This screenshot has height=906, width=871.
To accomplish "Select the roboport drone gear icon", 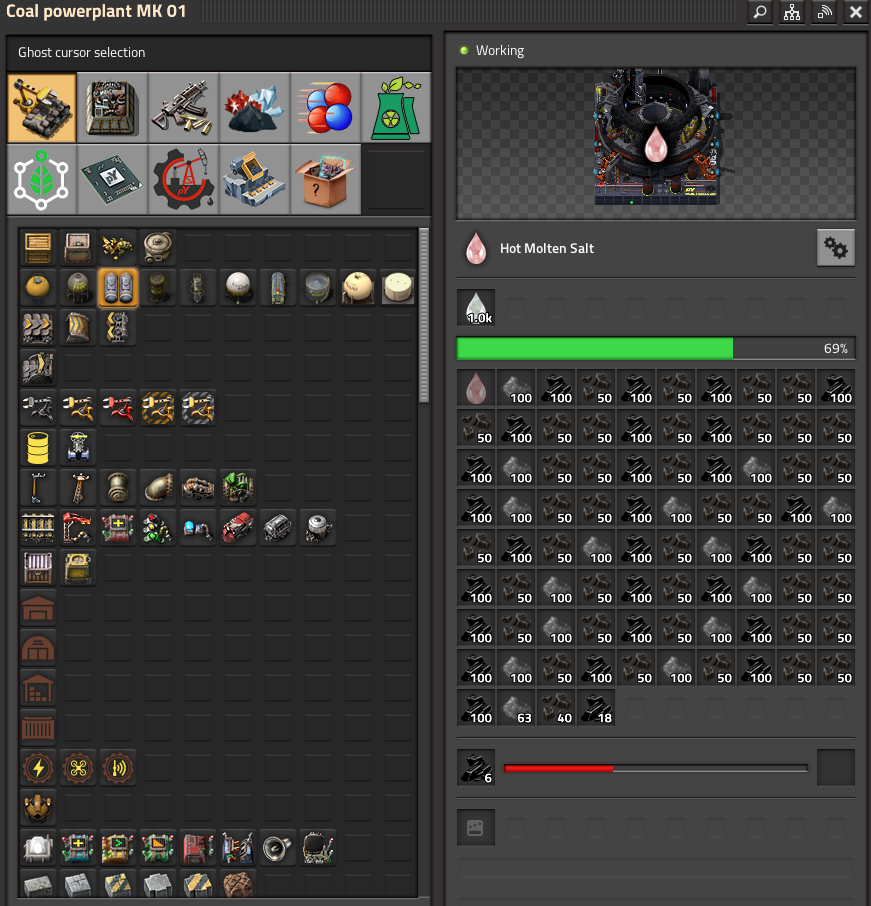I will [78, 768].
